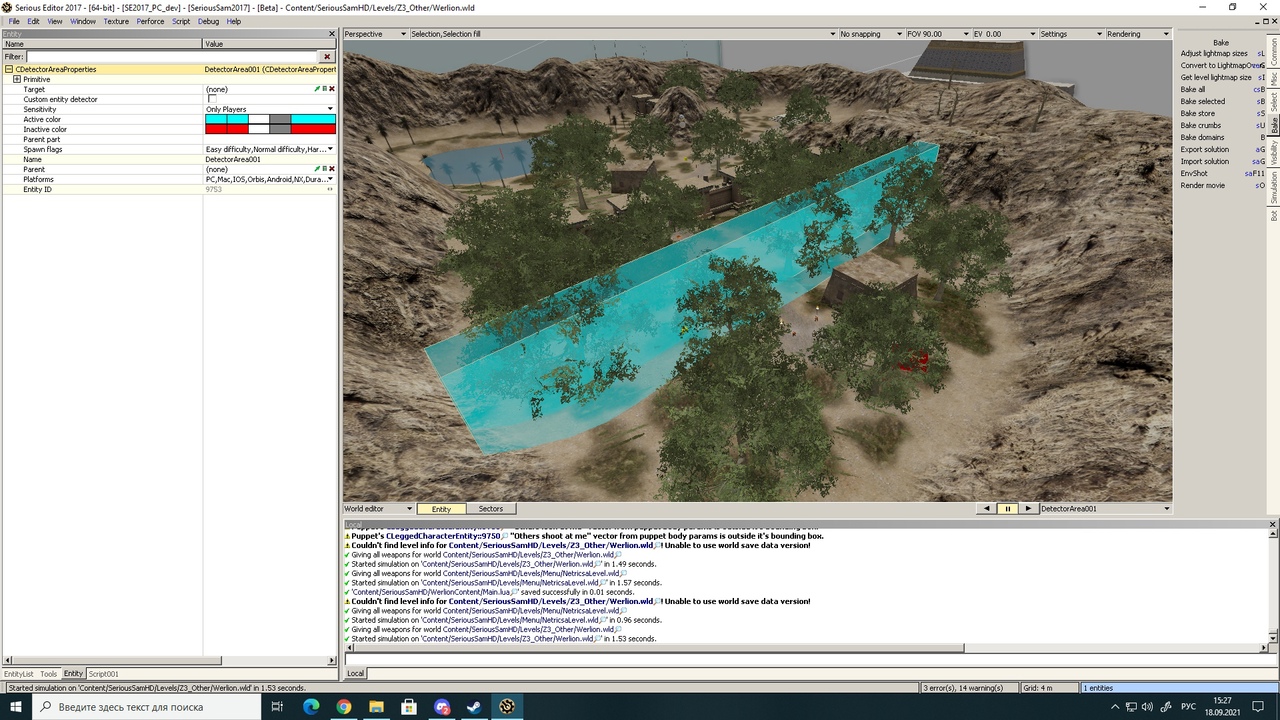Open Google Chrome from the taskbar
This screenshot has width=1280, height=720.
pyautogui.click(x=343, y=707)
